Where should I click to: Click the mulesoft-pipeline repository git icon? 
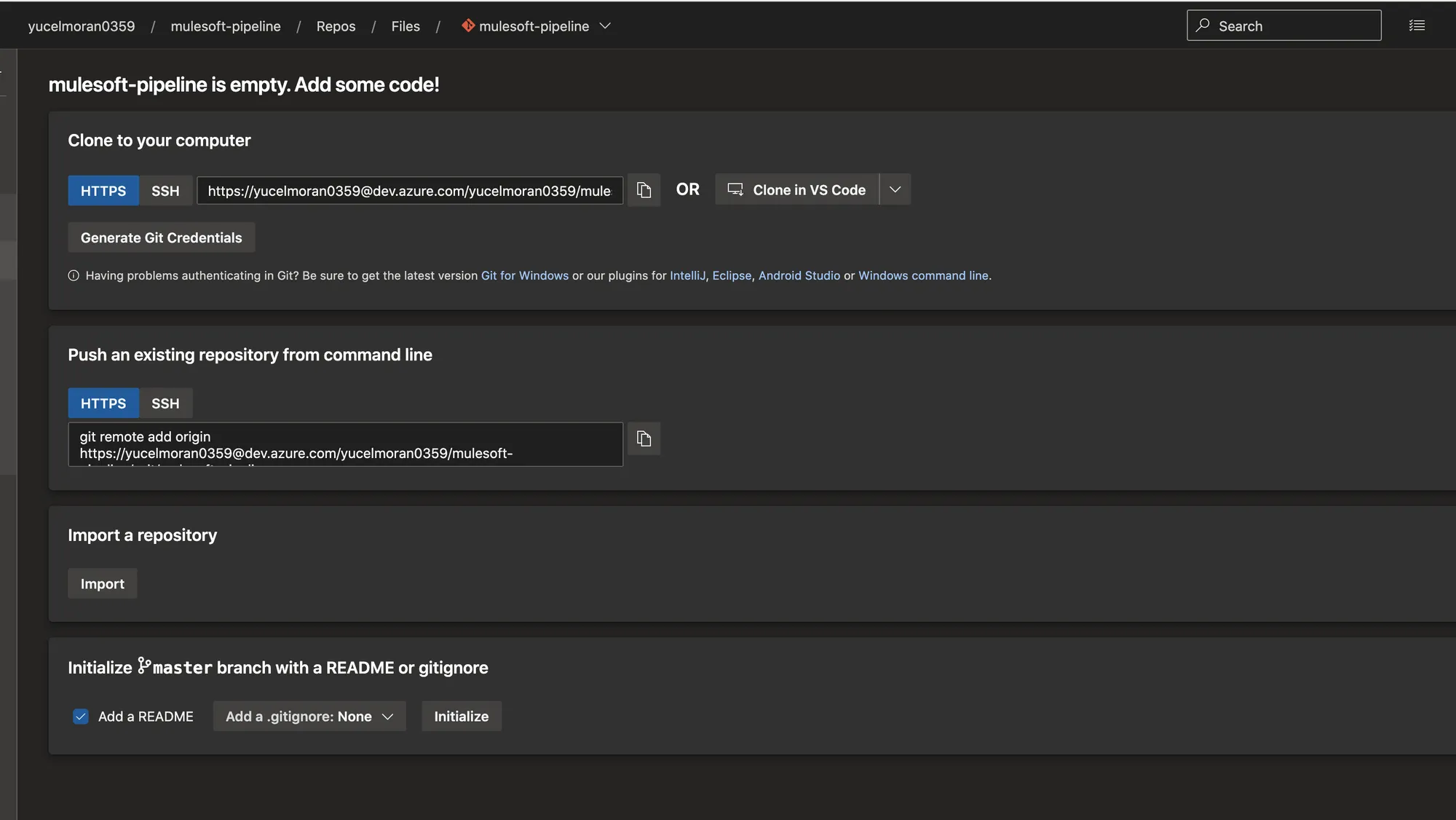click(x=468, y=25)
